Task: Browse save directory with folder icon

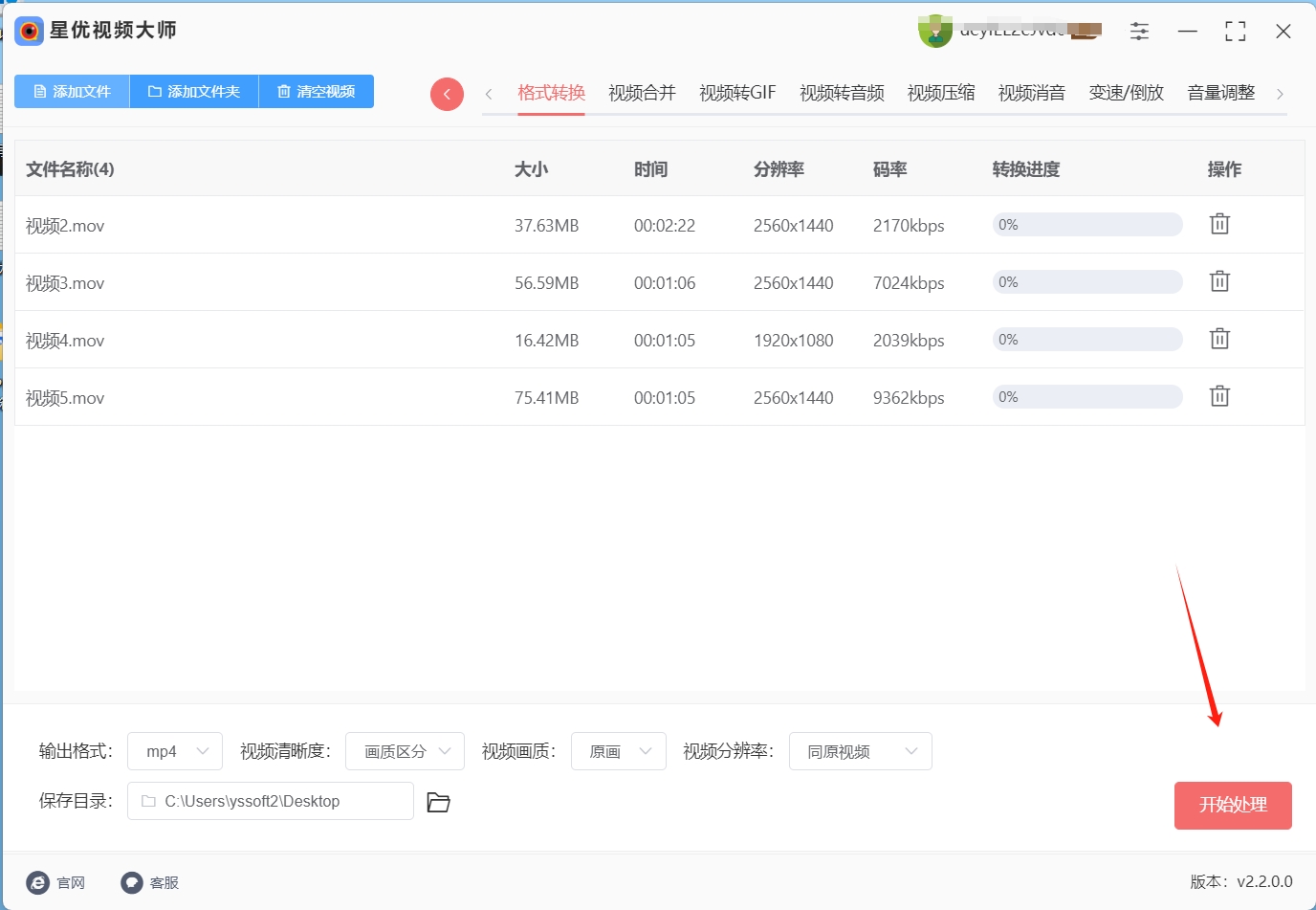Action: click(438, 802)
